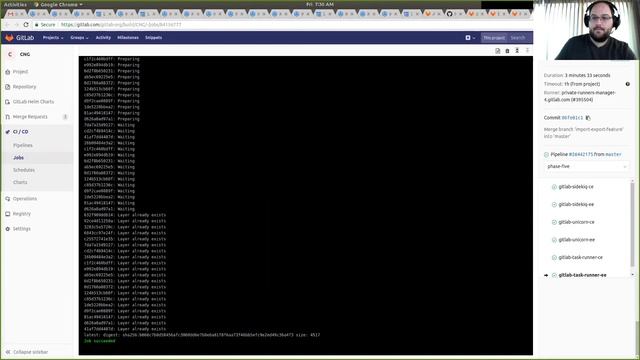This screenshot has width=640, height=360.
Task: Click the scroll to bottom log icon
Action: (x=527, y=51)
